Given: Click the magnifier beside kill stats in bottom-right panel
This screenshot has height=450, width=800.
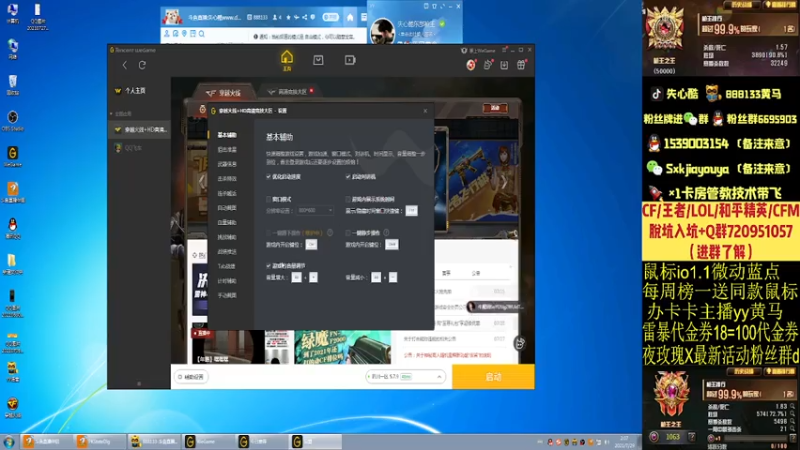Looking at the screenshot, I should pyautogui.click(x=792, y=407).
